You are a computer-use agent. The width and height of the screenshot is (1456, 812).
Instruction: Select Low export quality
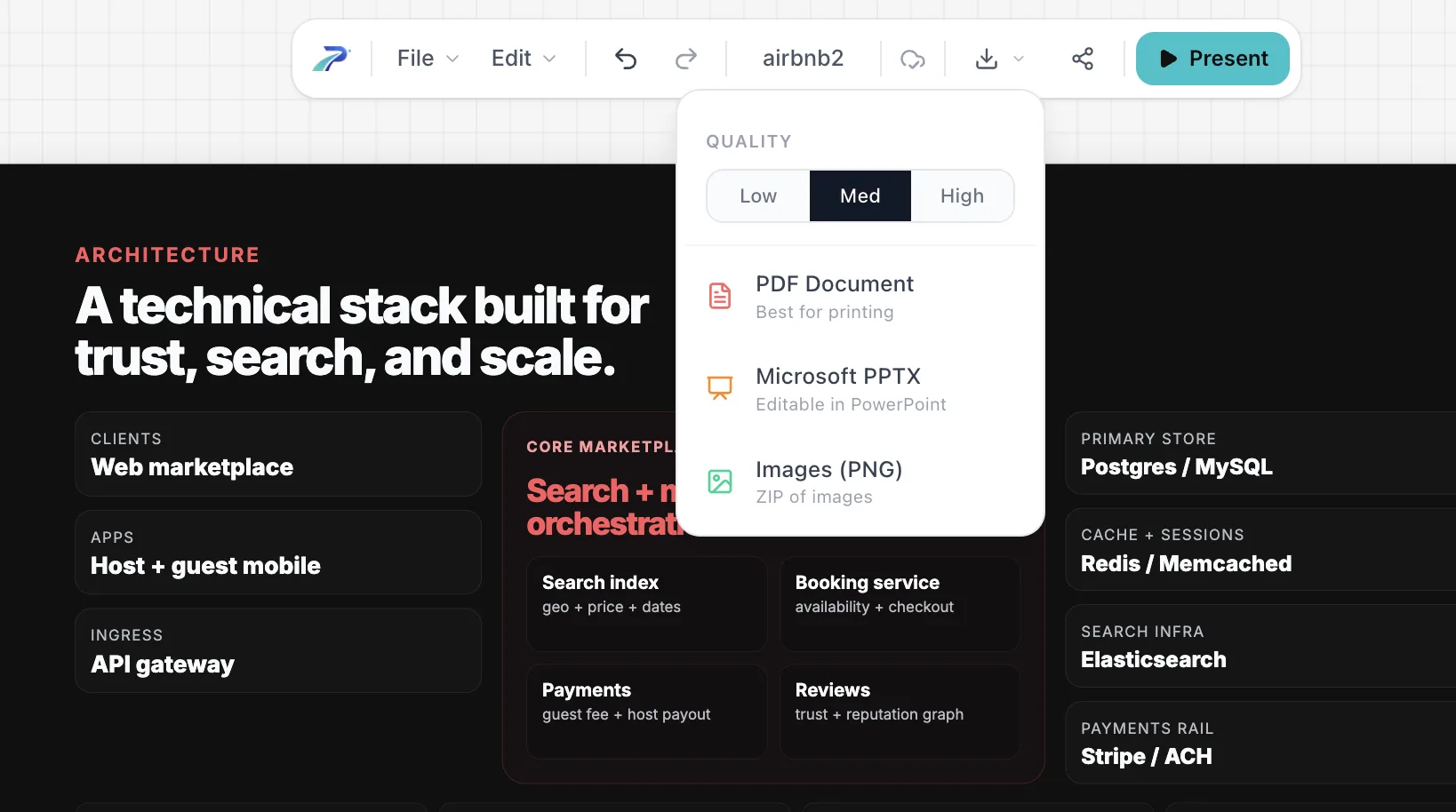tap(757, 195)
